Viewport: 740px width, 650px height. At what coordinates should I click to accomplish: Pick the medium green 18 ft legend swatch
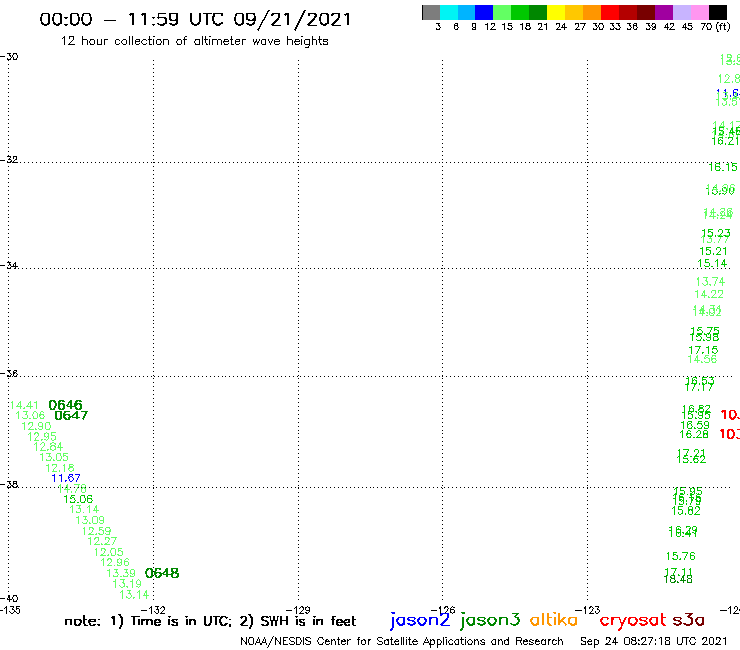(521, 12)
